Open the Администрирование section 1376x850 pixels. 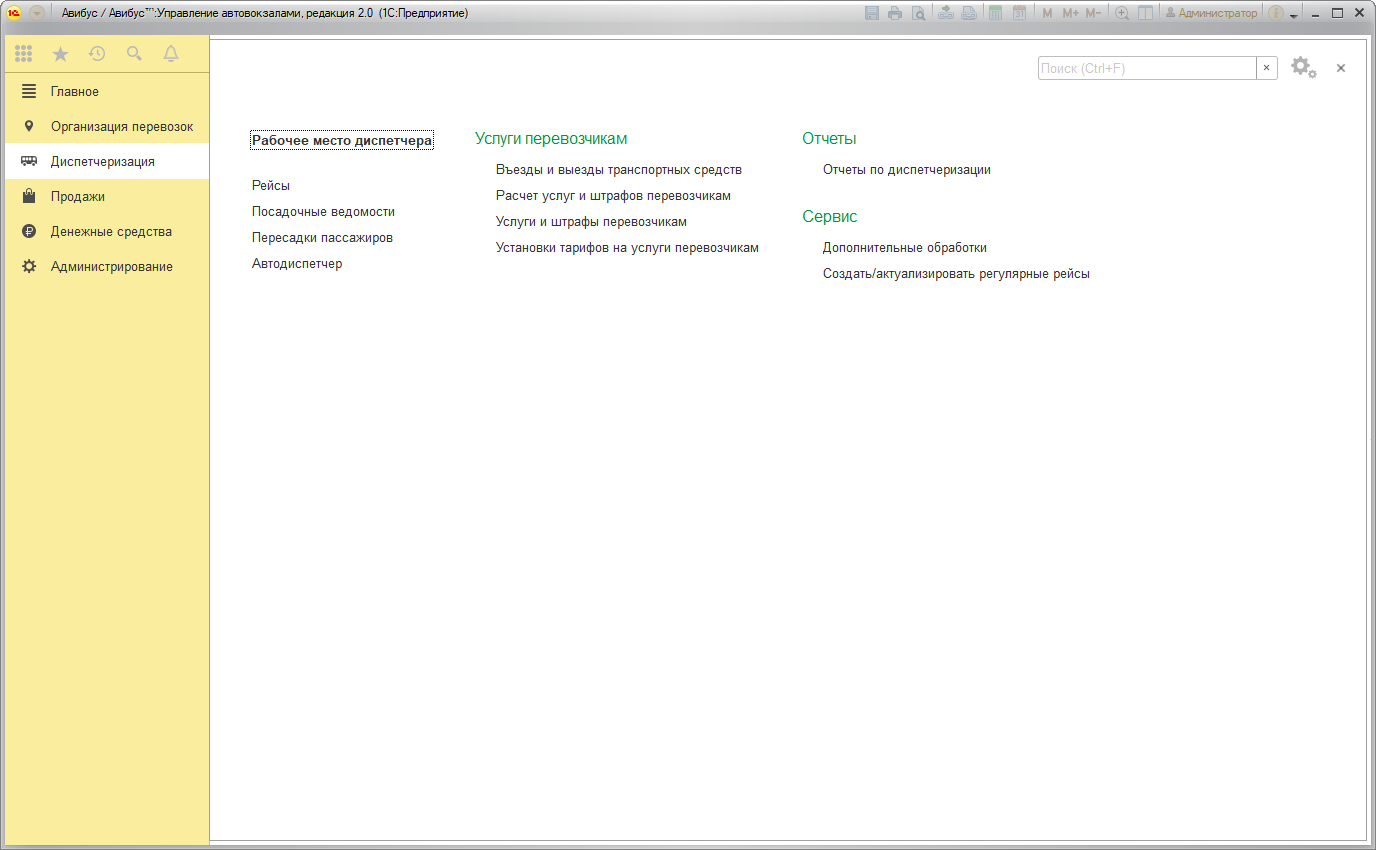(x=112, y=267)
